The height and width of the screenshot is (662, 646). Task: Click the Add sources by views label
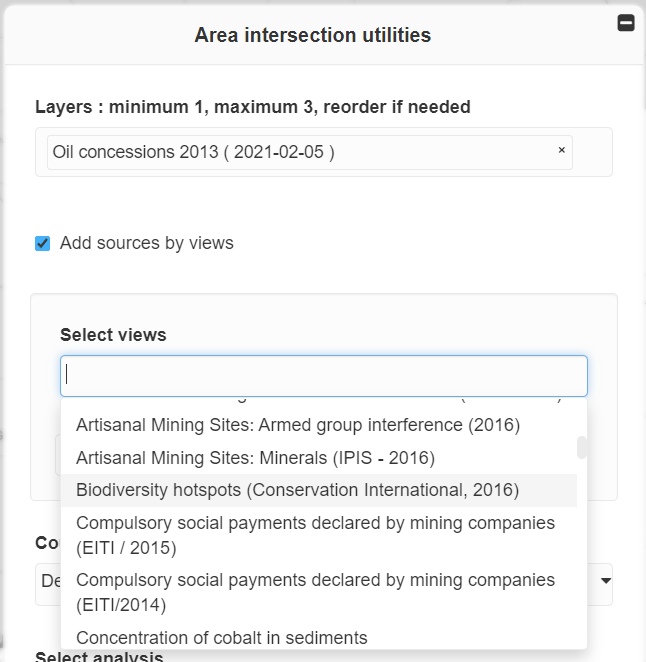click(x=146, y=243)
